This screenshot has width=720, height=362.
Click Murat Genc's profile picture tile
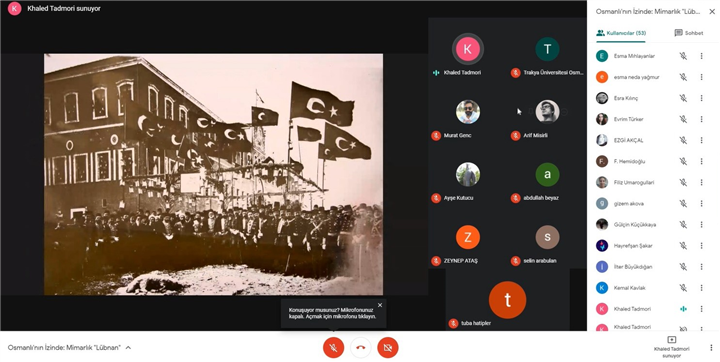click(468, 112)
